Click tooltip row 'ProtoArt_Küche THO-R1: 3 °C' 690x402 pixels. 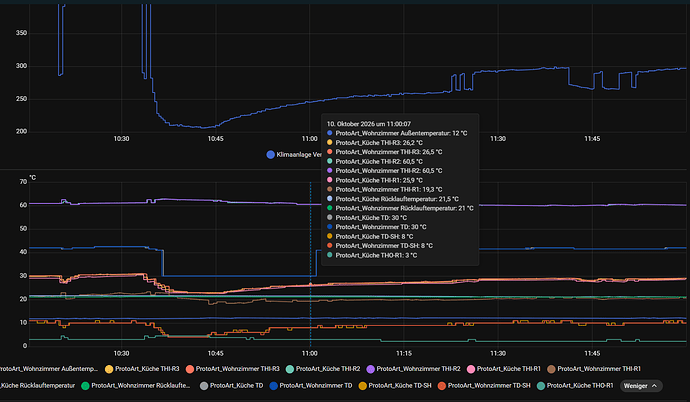point(372,255)
